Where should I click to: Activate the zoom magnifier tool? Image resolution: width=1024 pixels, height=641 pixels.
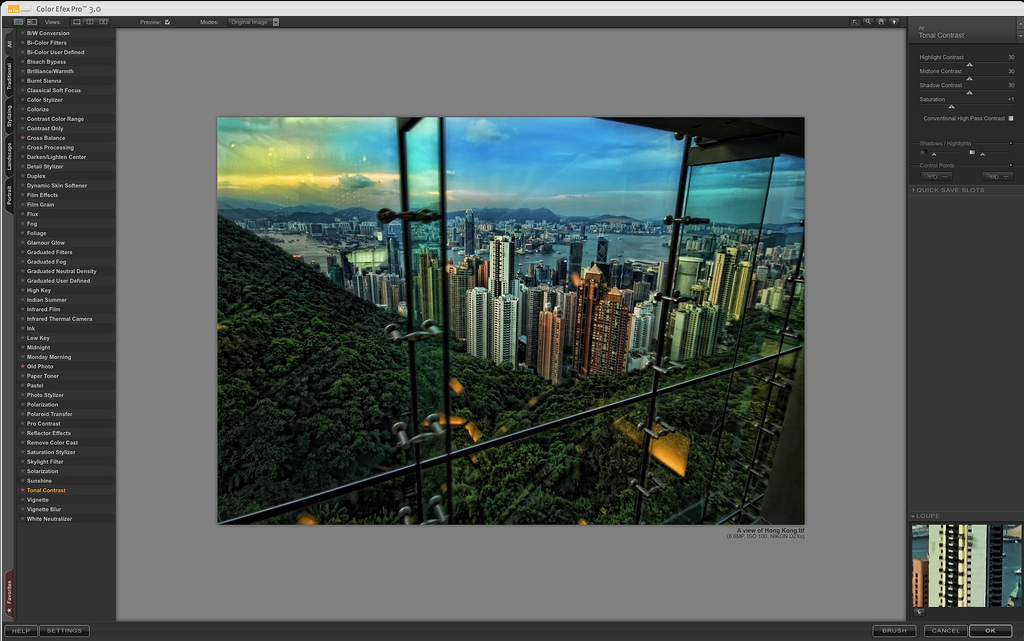[869, 21]
